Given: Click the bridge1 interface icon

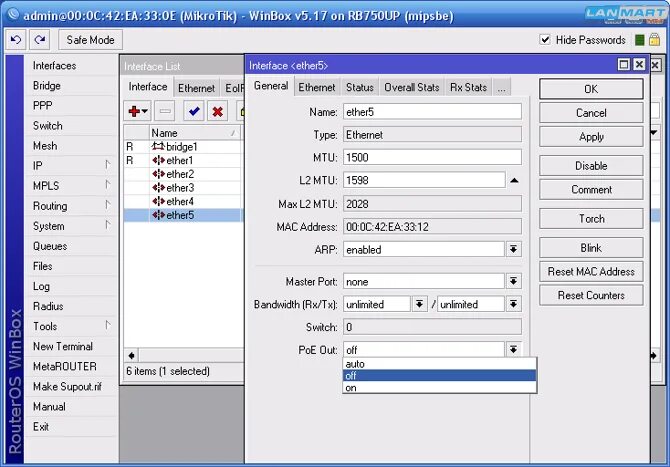Looking at the screenshot, I should point(158,147).
